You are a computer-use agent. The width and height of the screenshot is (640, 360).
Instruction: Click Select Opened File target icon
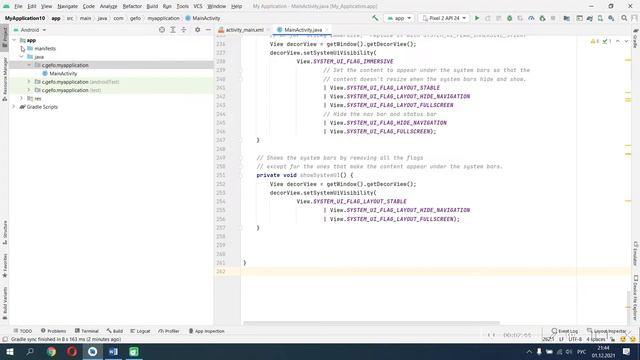pos(162,30)
